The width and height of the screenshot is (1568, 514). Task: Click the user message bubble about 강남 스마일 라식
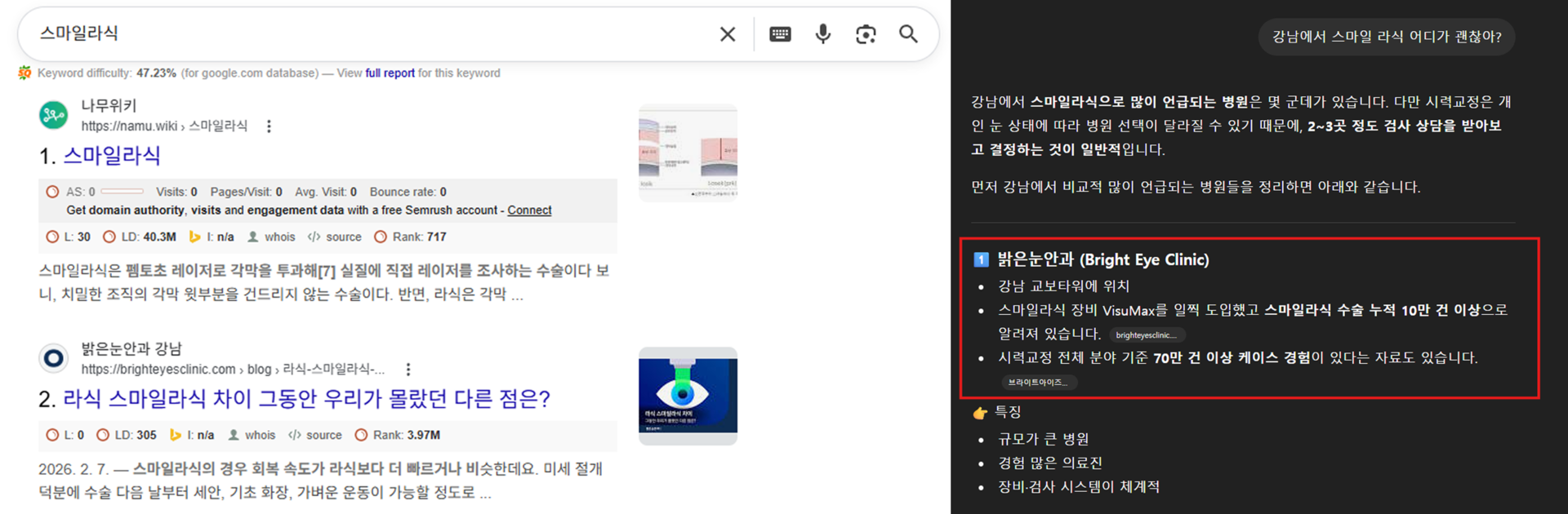[1387, 37]
